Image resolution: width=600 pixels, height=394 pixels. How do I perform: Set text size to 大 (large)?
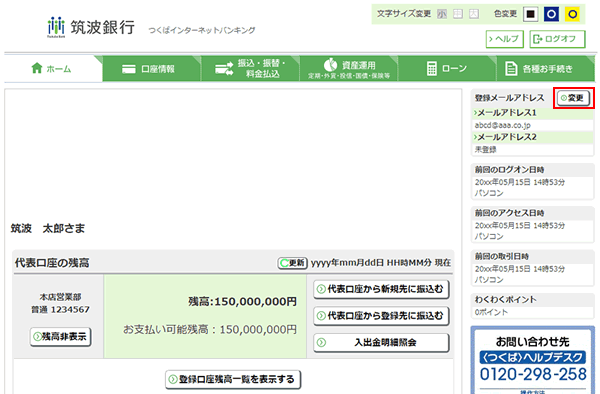[474, 14]
